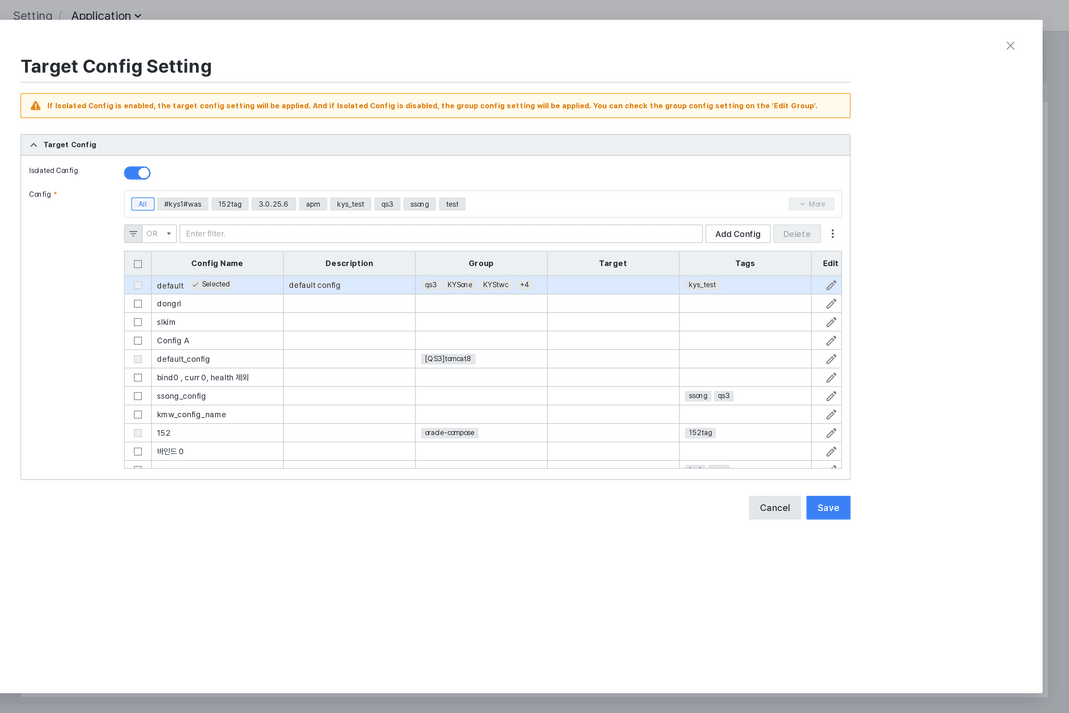Viewport: 1069px width, 713px height.
Task: Sort by Config Name column header
Action: coord(217,263)
